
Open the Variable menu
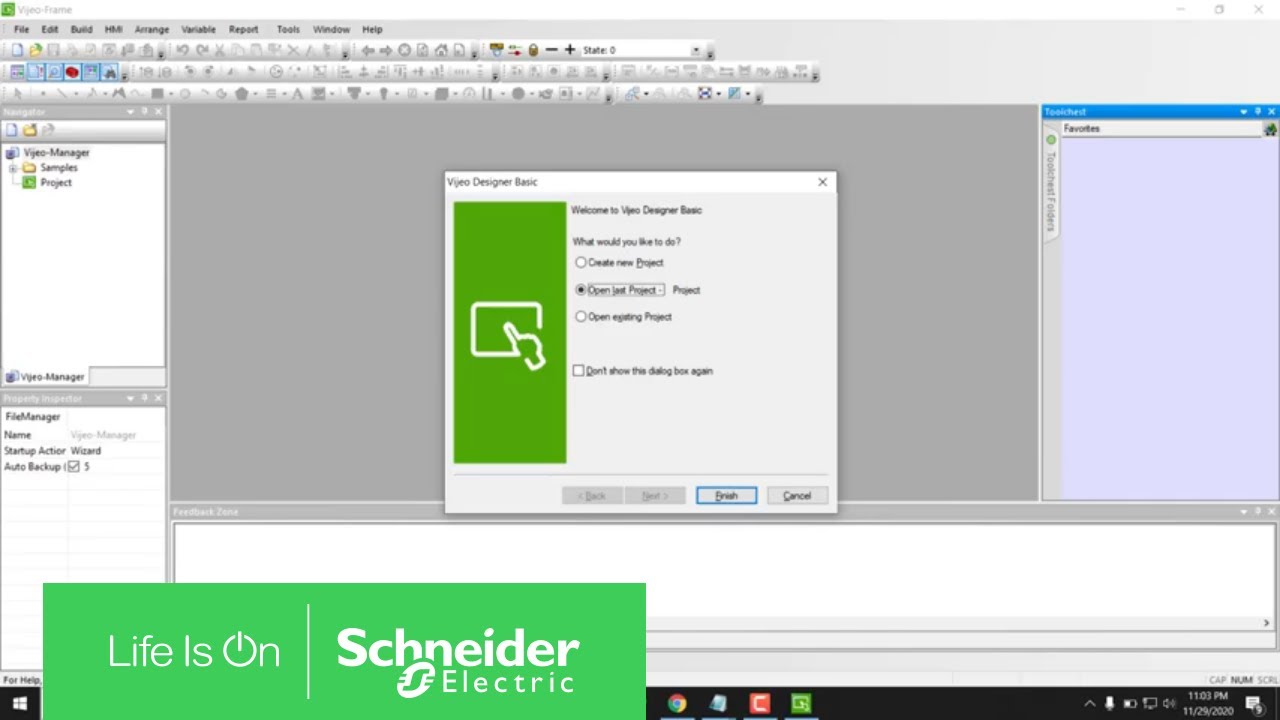[198, 29]
